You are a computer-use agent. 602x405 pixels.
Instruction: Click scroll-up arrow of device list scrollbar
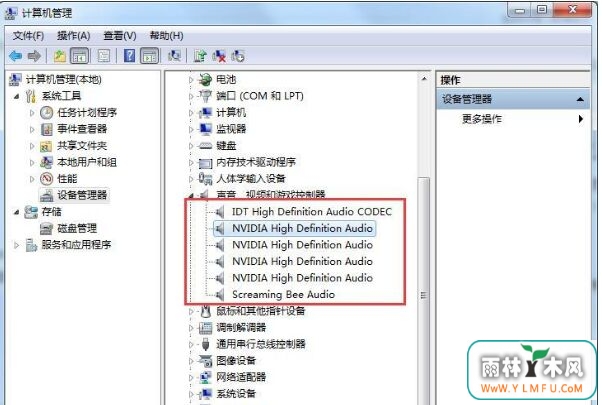point(424,79)
